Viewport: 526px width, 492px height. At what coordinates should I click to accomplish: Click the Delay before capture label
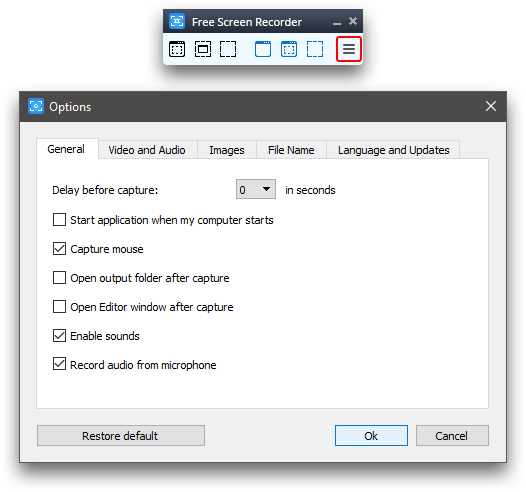[x=105, y=190]
